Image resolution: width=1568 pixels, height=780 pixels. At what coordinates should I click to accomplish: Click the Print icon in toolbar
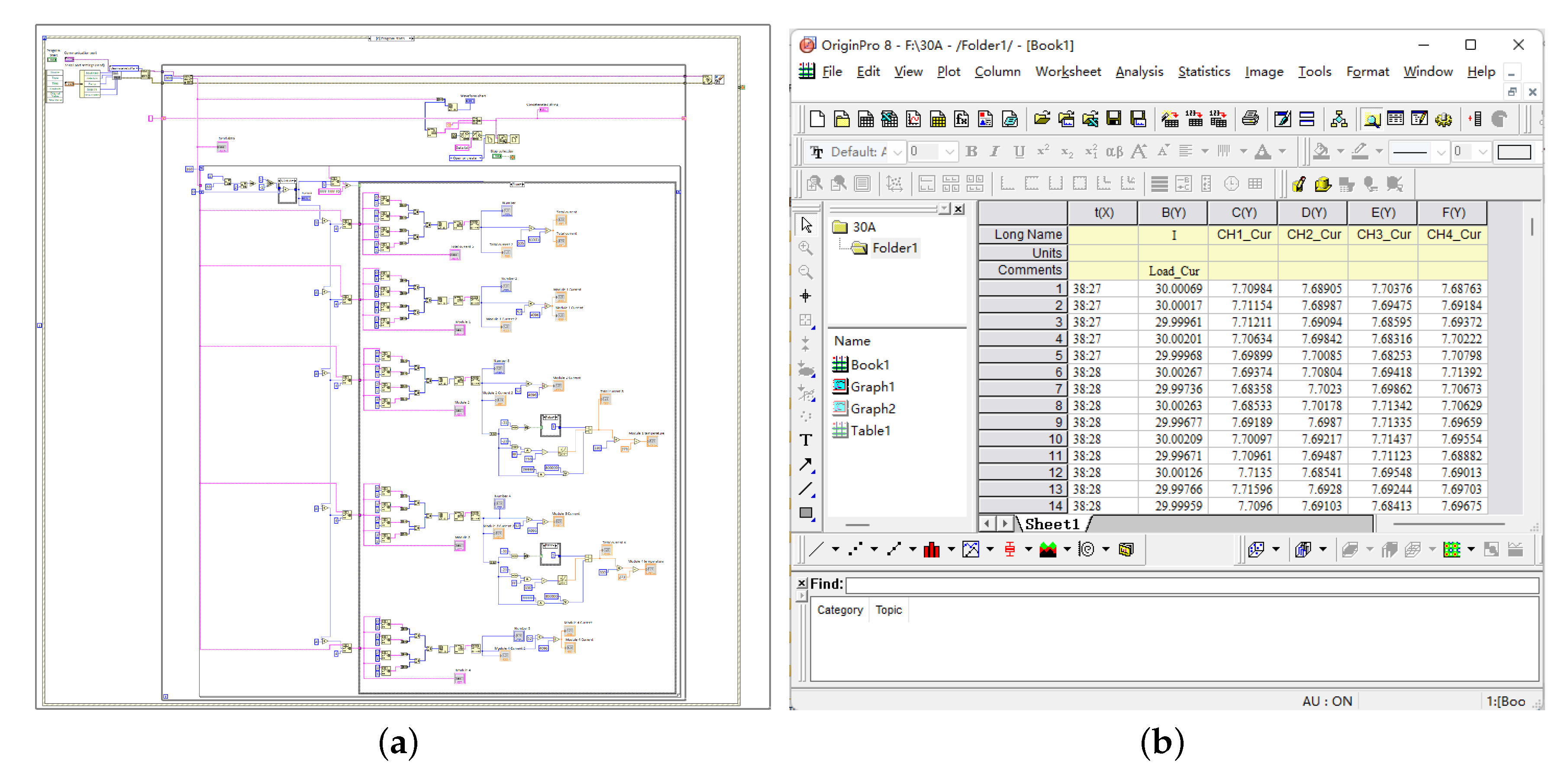point(1250,119)
